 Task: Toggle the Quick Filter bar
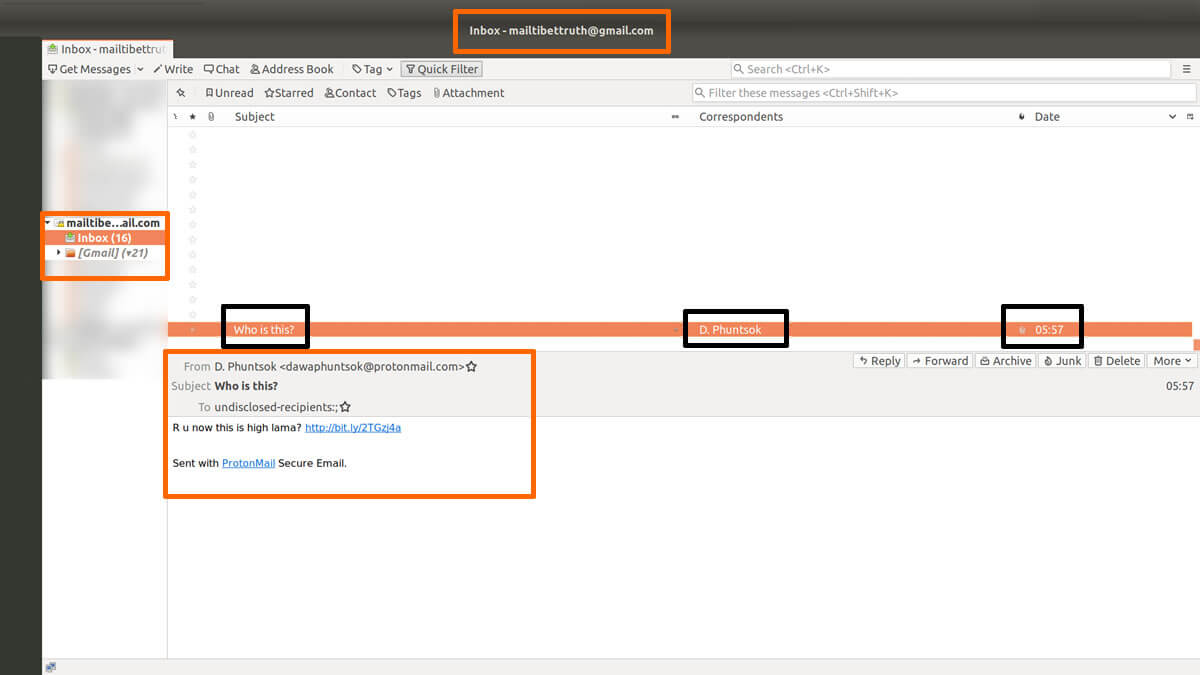[441, 69]
